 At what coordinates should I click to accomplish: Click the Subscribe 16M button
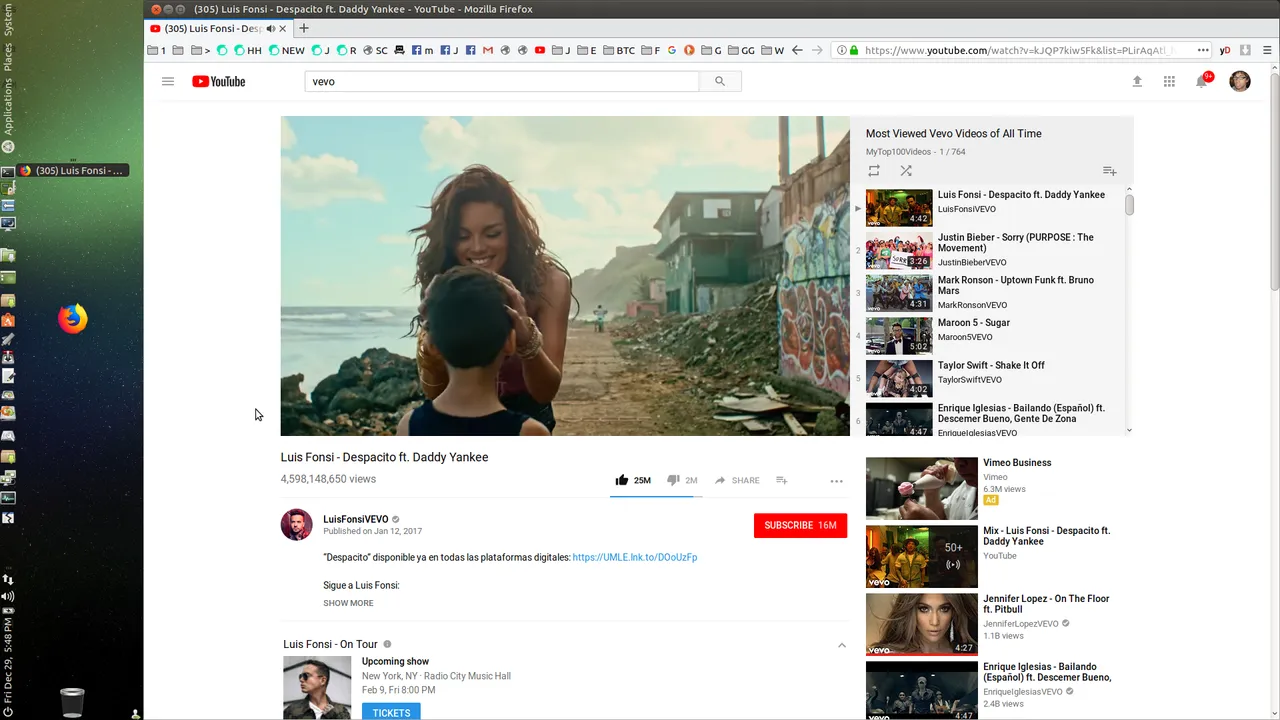800,525
